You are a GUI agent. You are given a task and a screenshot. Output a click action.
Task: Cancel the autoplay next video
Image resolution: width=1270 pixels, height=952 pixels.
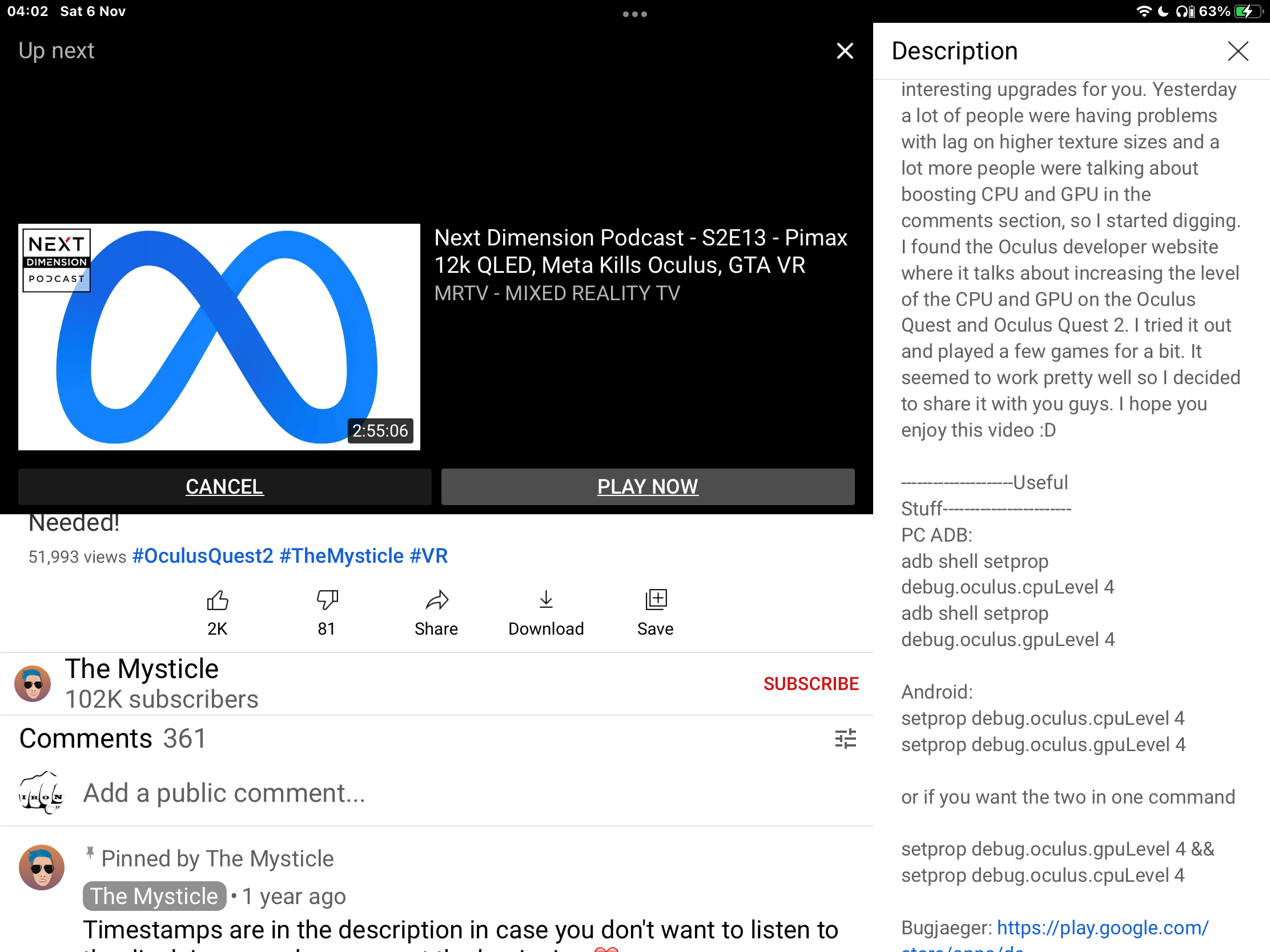(x=224, y=487)
